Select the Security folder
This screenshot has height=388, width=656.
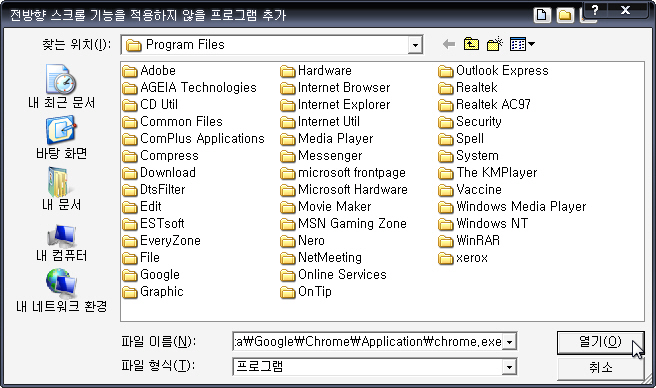tap(470, 122)
